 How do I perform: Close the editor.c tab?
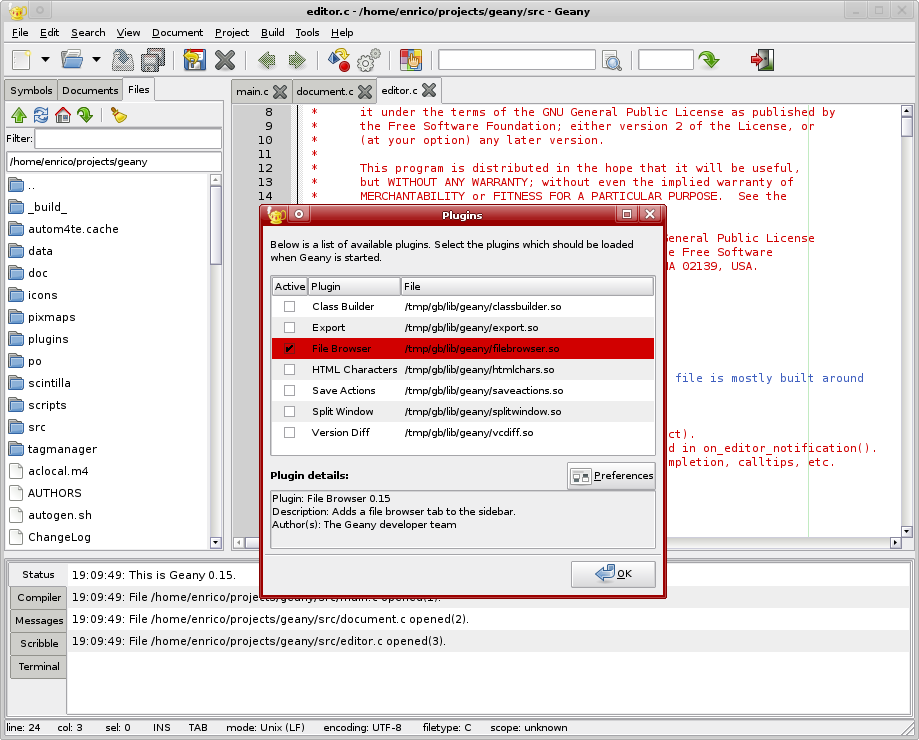point(429,90)
